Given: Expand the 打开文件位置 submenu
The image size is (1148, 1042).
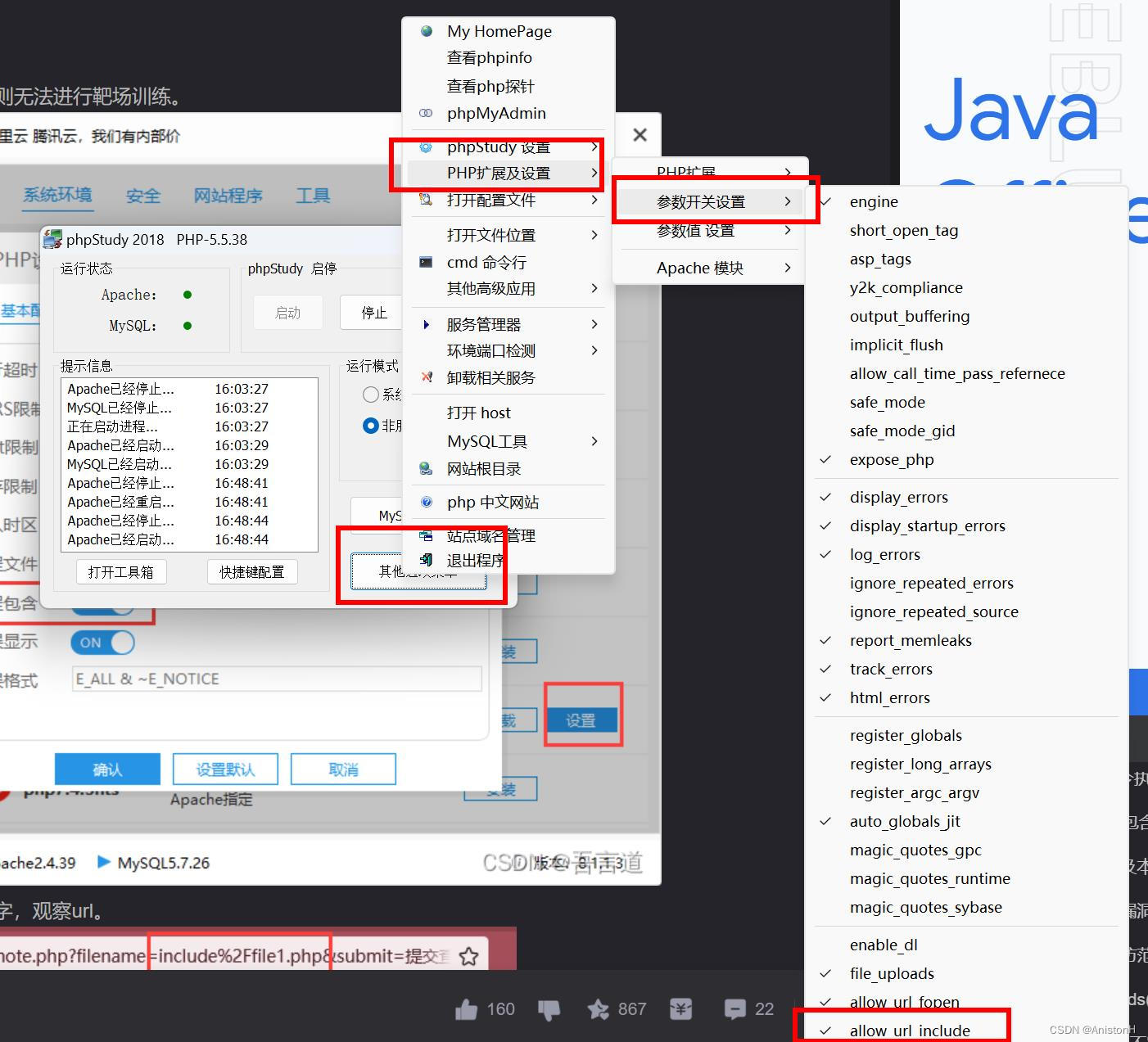Looking at the screenshot, I should (x=508, y=235).
